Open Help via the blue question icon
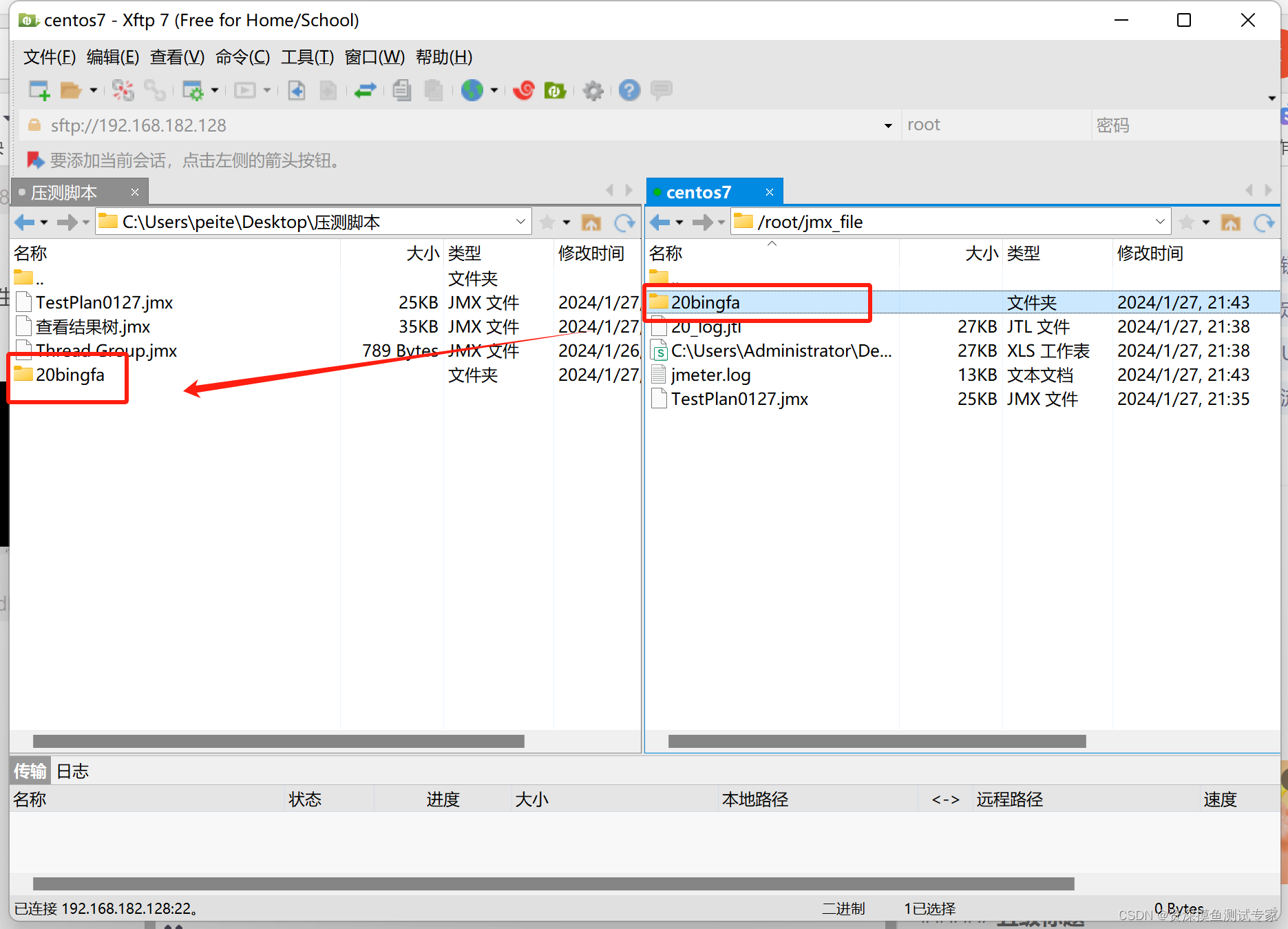 [629, 90]
